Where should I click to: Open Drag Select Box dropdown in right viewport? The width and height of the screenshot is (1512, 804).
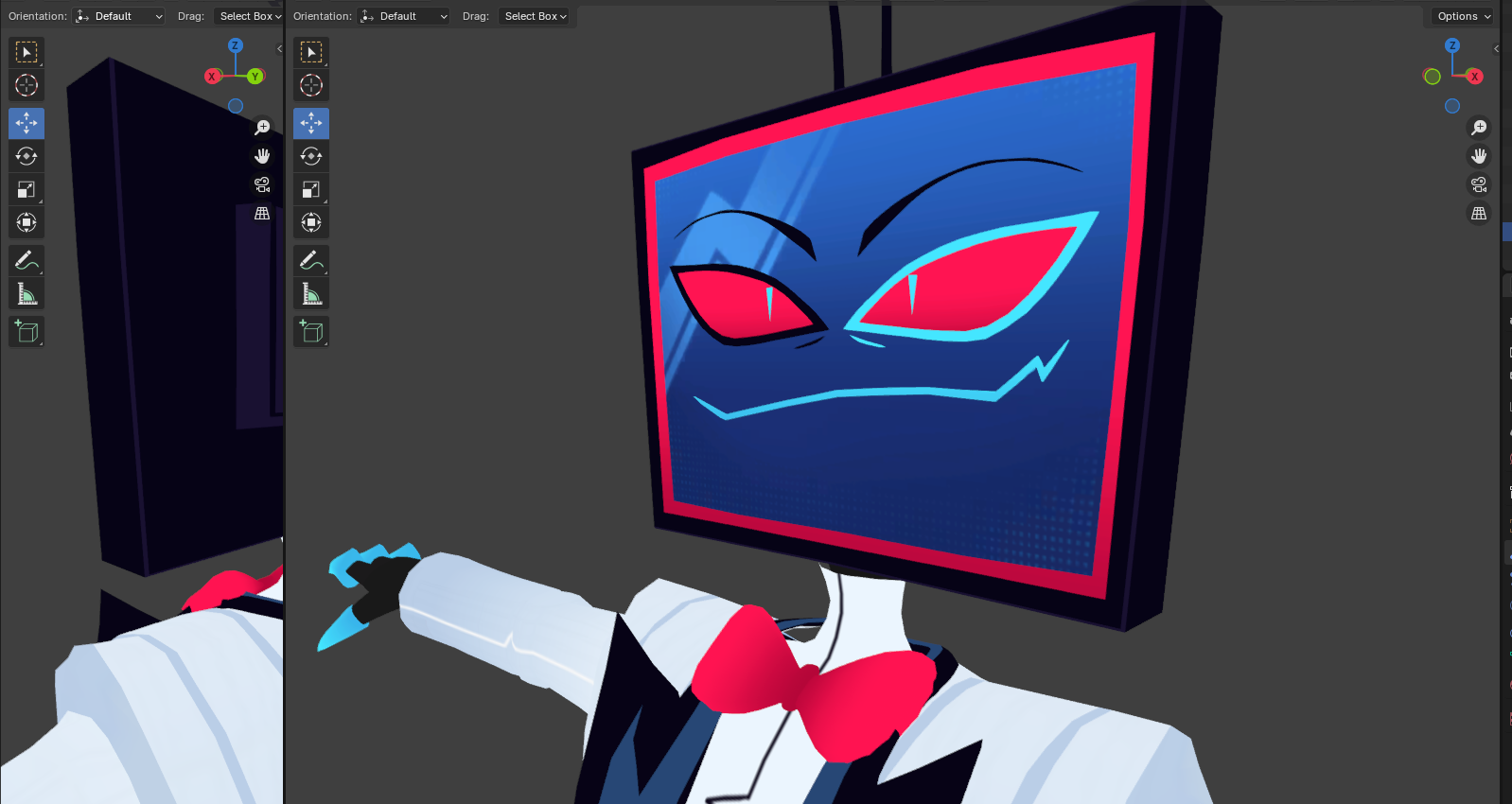(535, 16)
